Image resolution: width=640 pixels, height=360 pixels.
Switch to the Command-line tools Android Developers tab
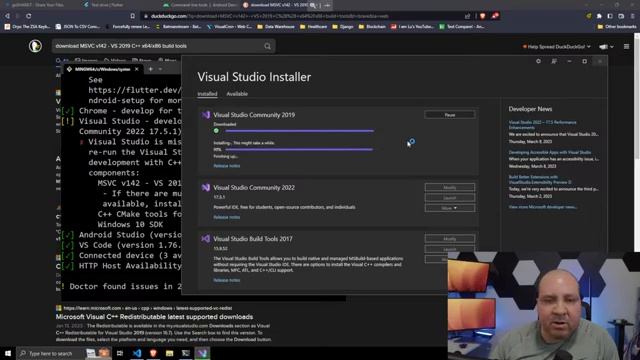200,5
